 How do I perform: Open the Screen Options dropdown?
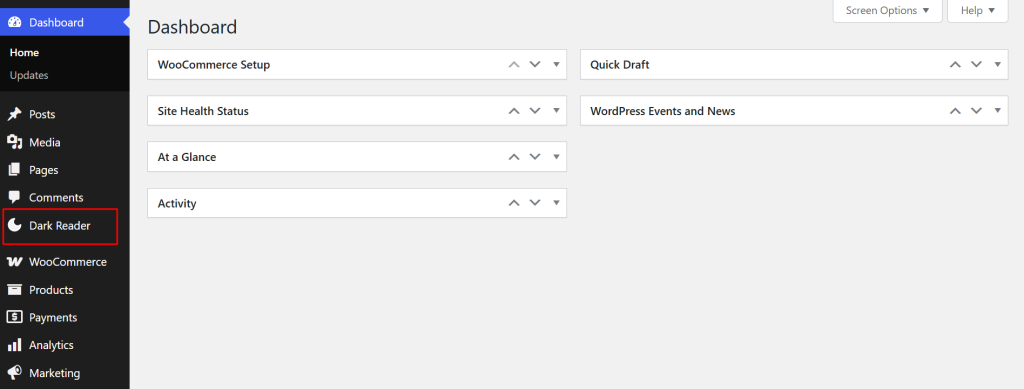tap(887, 10)
